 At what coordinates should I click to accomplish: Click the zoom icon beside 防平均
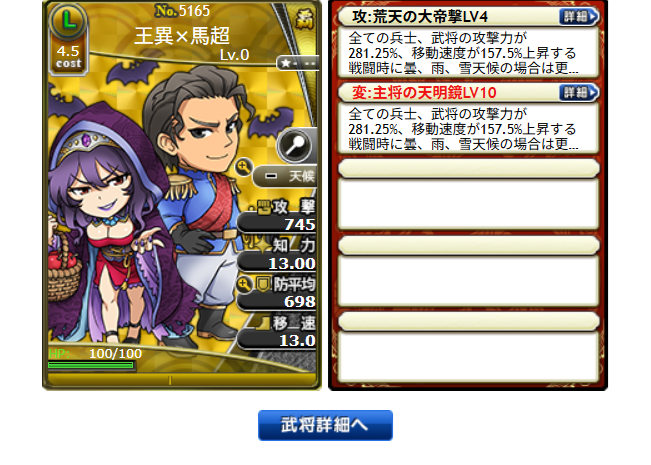click(244, 284)
